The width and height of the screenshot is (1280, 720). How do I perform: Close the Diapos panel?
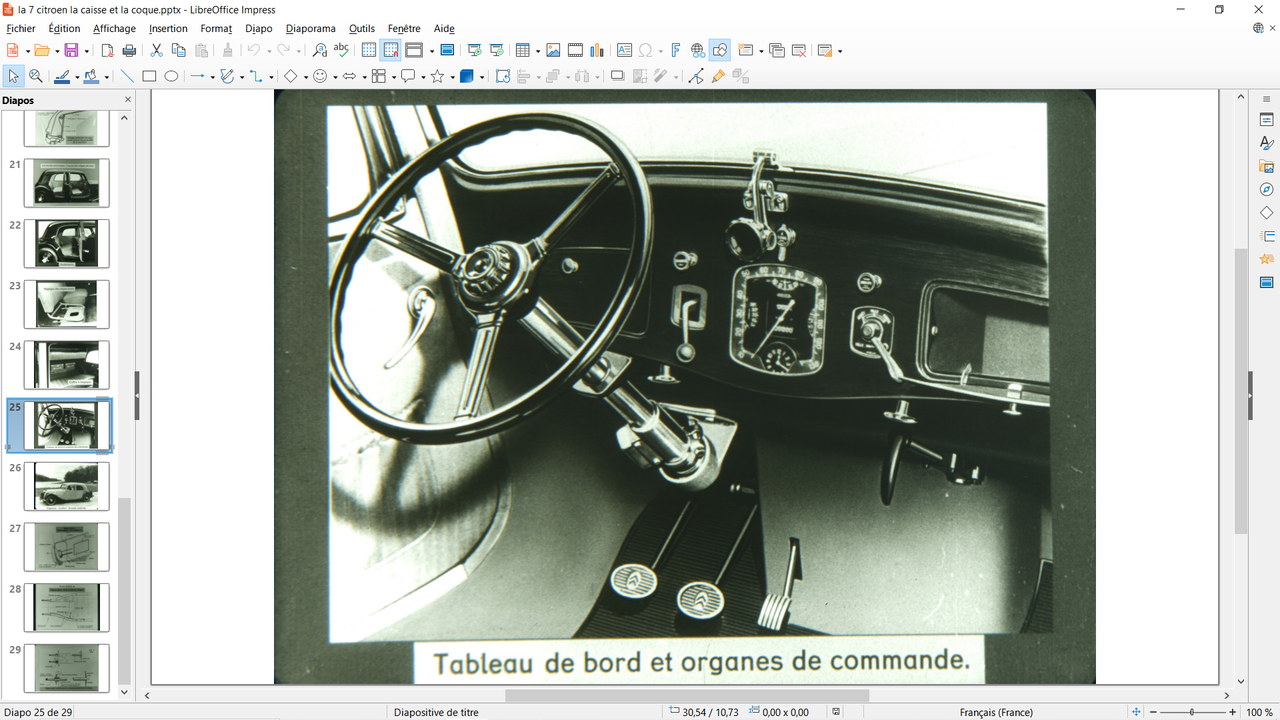tap(127, 100)
